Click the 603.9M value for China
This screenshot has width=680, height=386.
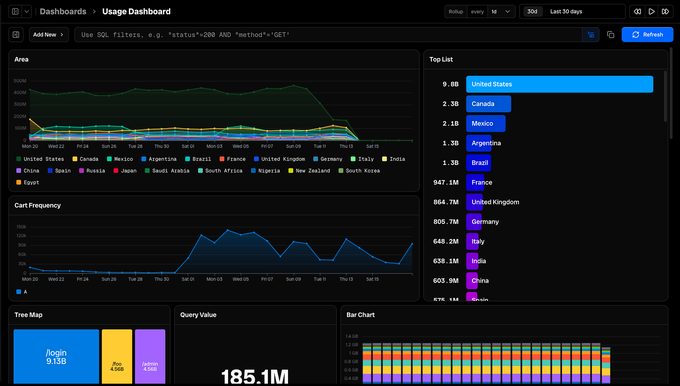pos(446,281)
